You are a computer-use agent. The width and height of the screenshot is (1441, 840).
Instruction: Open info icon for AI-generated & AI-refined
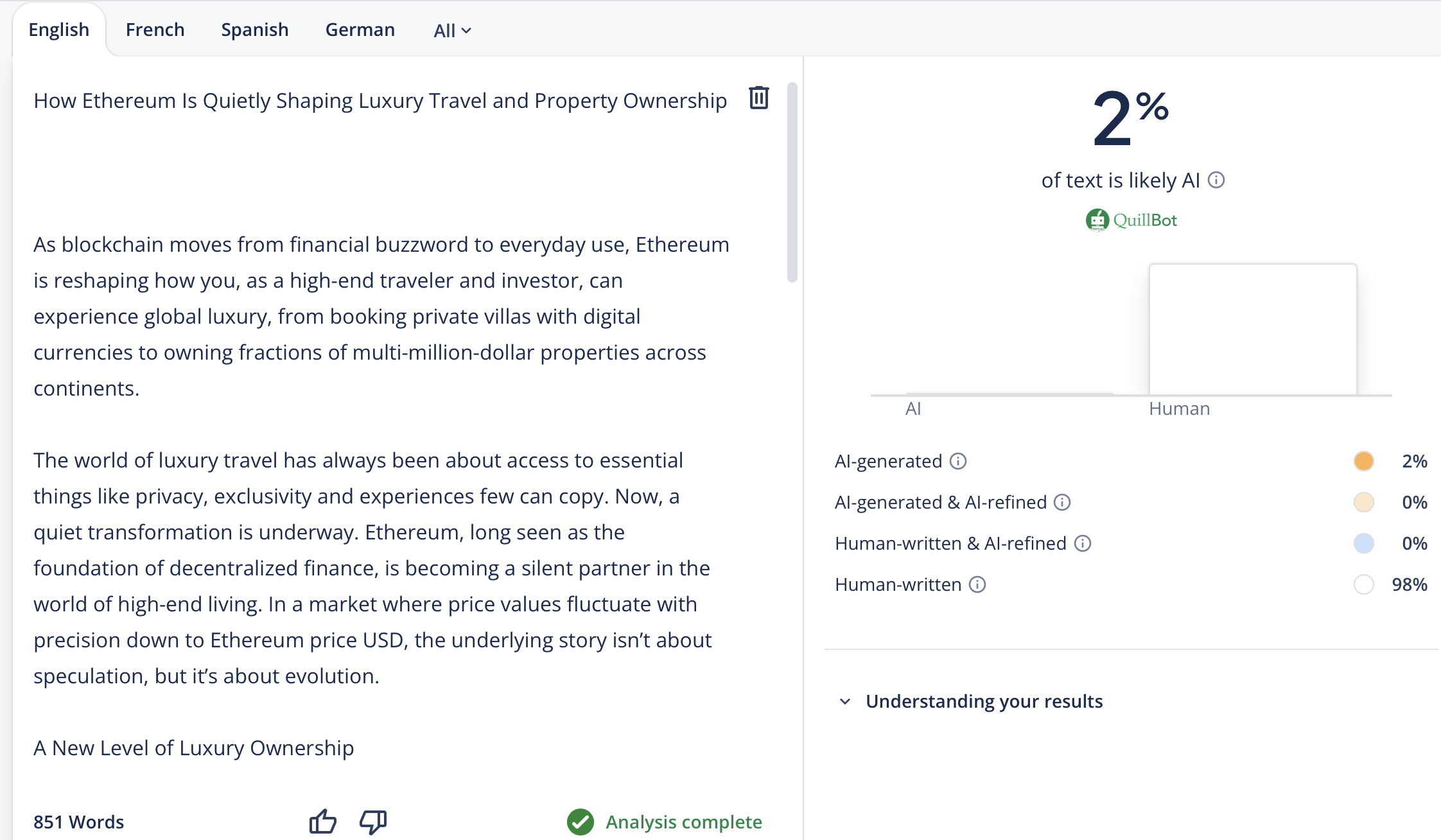click(1062, 502)
